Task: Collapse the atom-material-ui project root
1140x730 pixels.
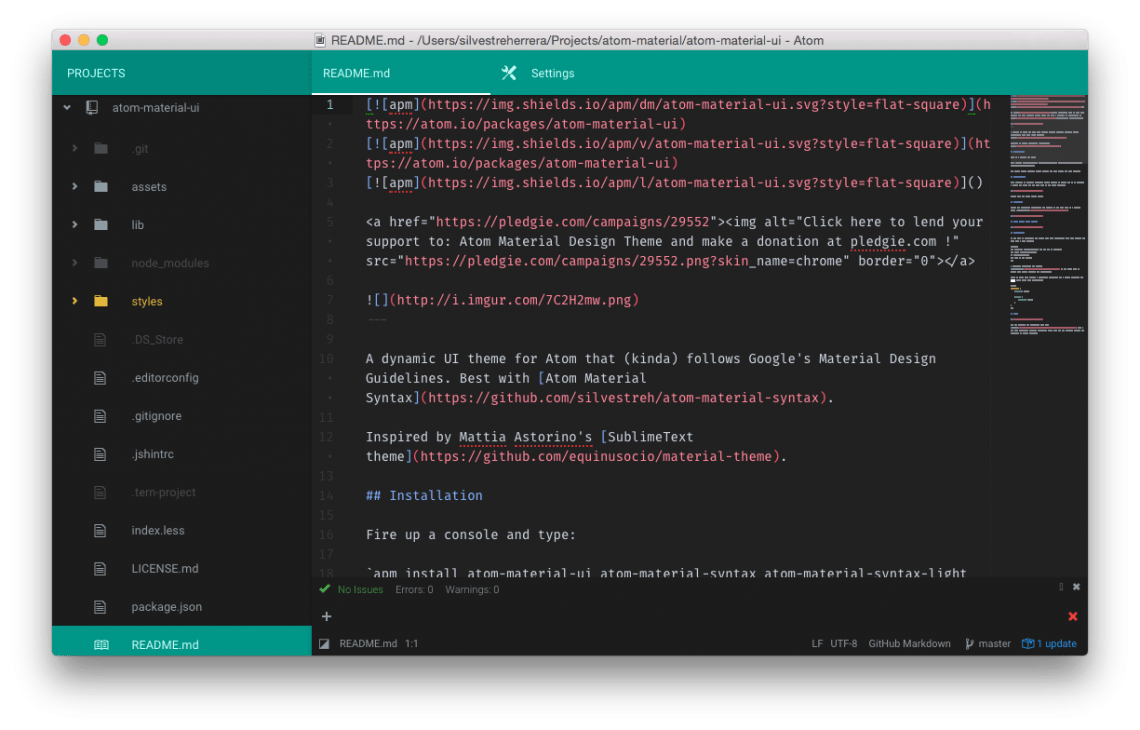Action: pos(67,108)
